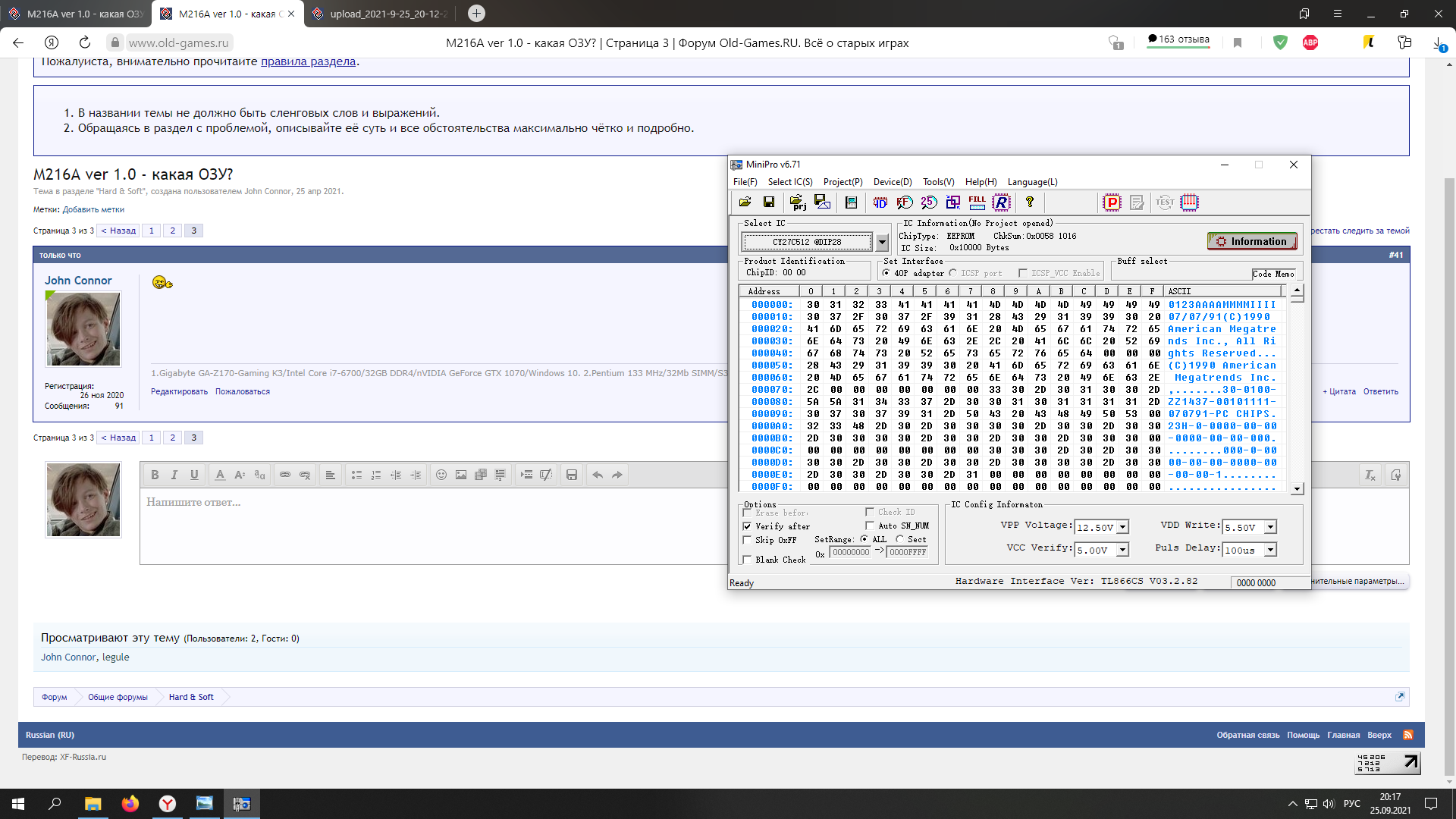Open project icon labeled prj
Screen dimensions: 1456x819
[x=797, y=202]
